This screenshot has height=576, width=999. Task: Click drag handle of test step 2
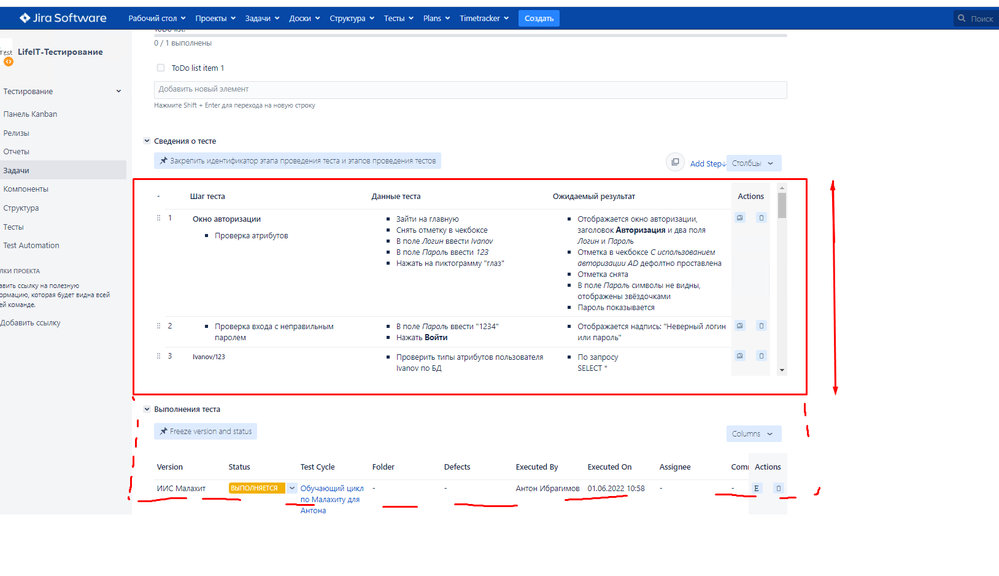[159, 326]
